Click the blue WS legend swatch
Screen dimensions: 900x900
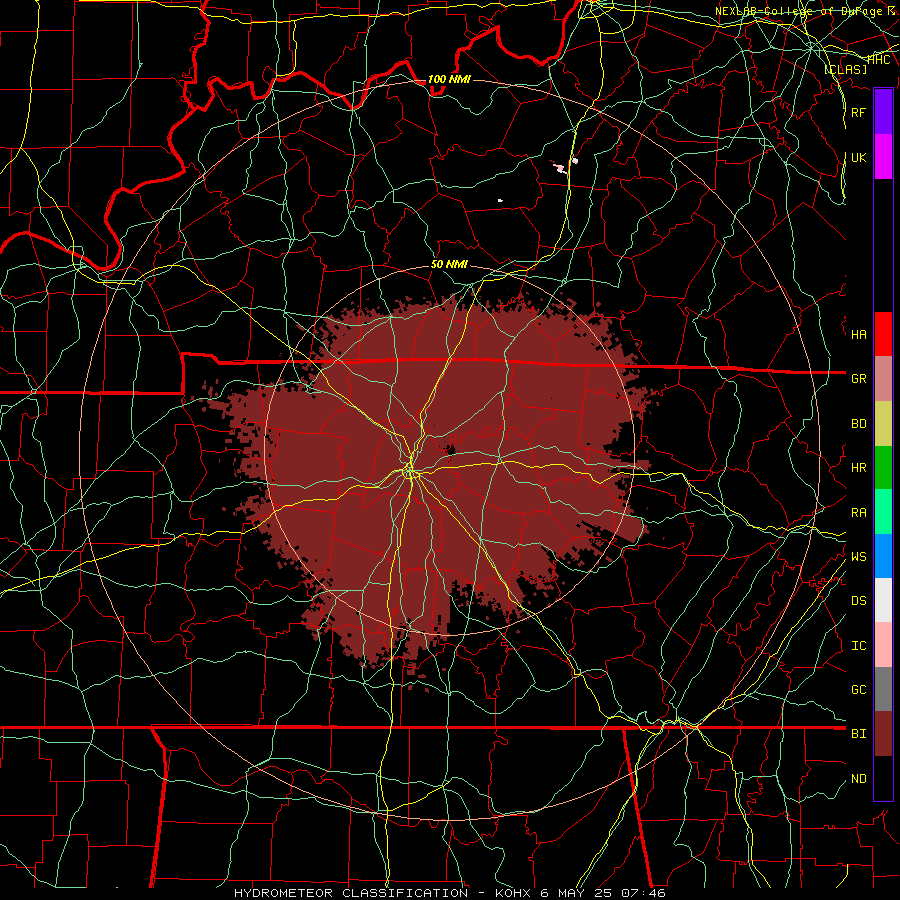pyautogui.click(x=883, y=556)
